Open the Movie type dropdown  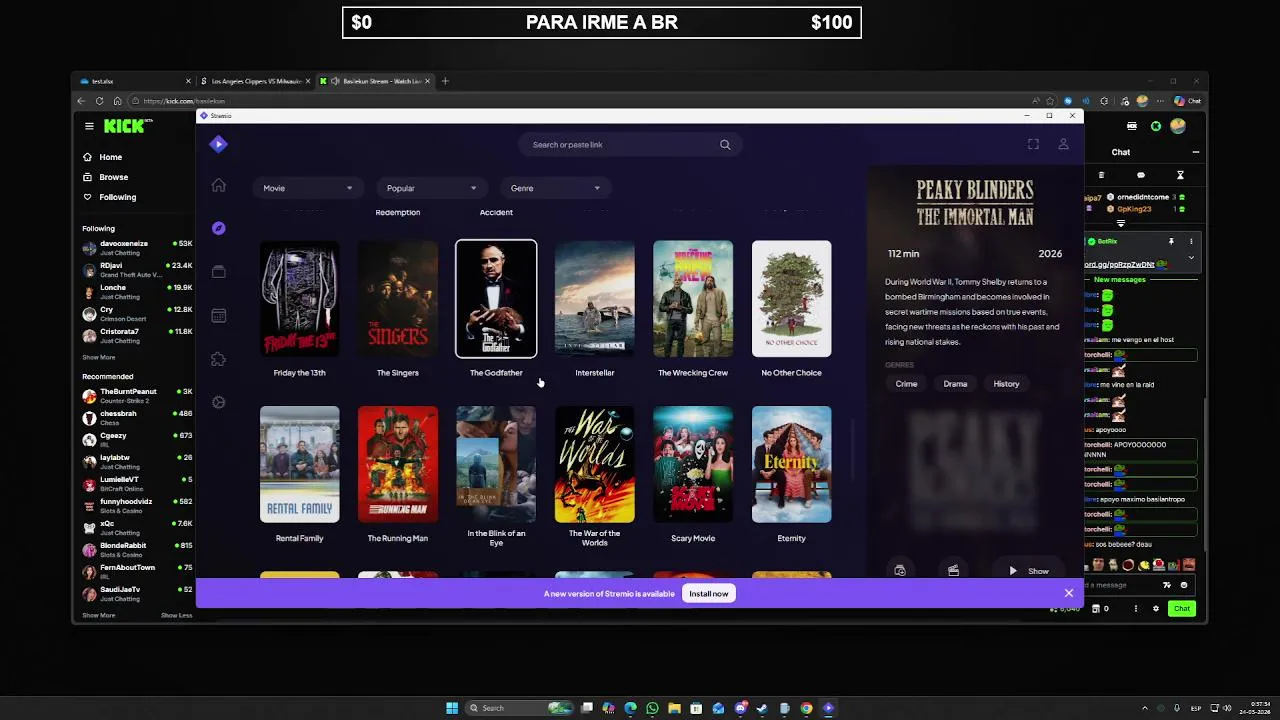[x=308, y=188]
